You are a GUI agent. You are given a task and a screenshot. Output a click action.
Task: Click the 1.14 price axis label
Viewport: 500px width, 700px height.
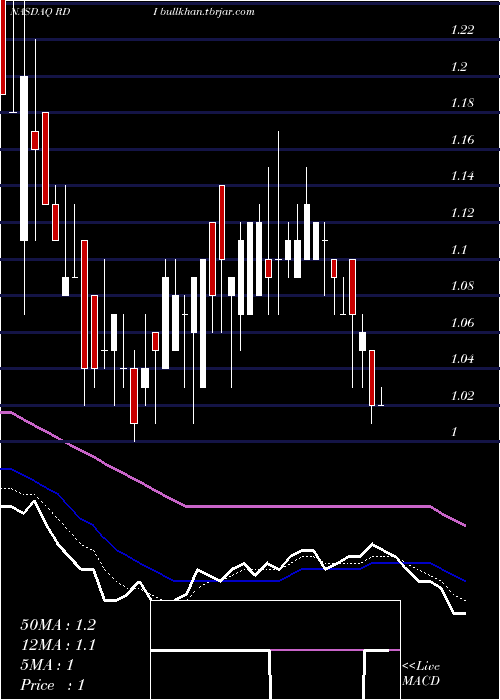click(x=462, y=176)
